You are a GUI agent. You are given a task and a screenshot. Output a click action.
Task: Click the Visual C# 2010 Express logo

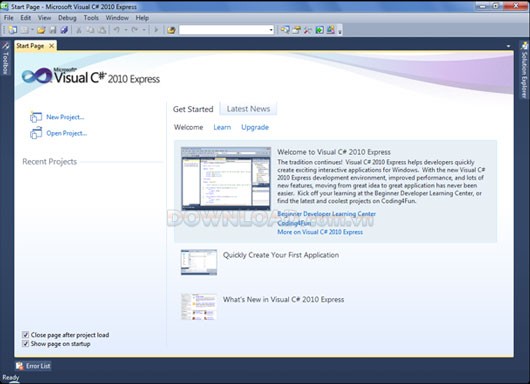pos(91,76)
